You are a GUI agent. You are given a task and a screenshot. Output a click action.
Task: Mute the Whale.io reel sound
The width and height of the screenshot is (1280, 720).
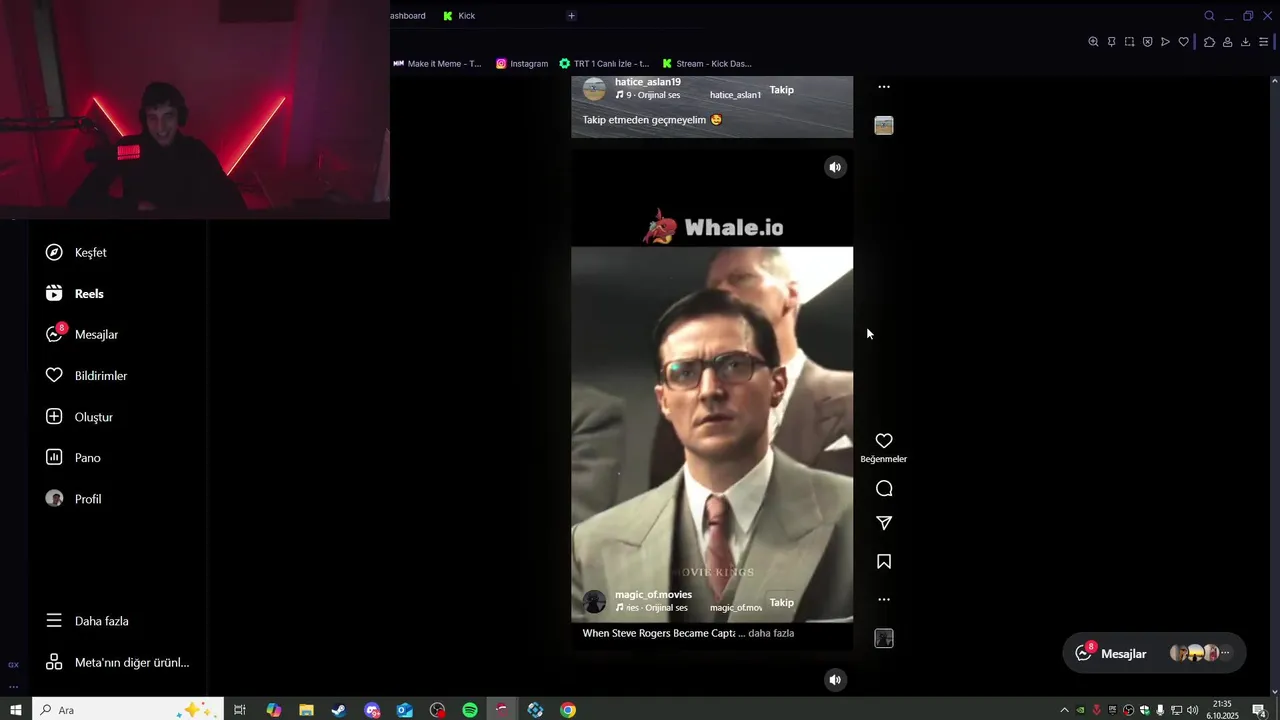pyautogui.click(x=835, y=167)
